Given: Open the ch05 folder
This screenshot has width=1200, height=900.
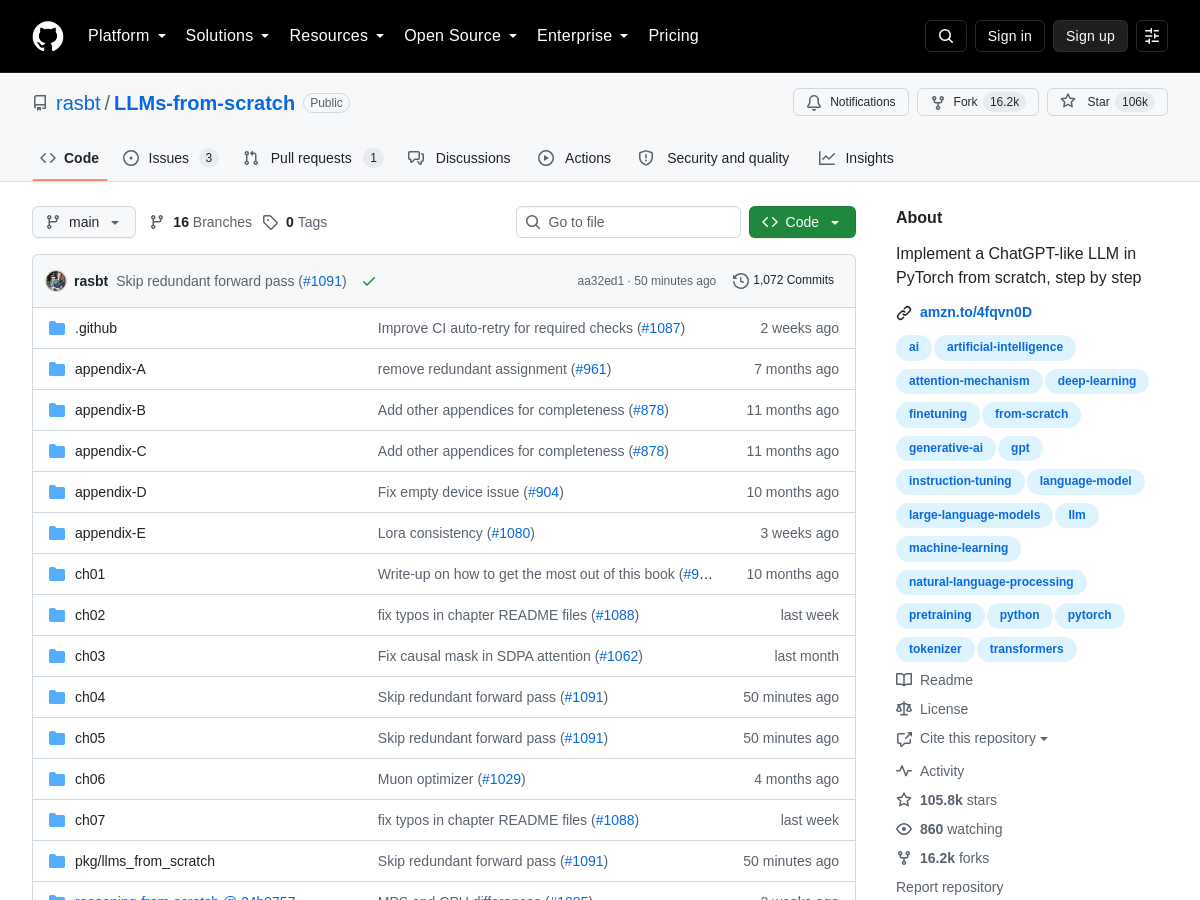Looking at the screenshot, I should pos(90,738).
